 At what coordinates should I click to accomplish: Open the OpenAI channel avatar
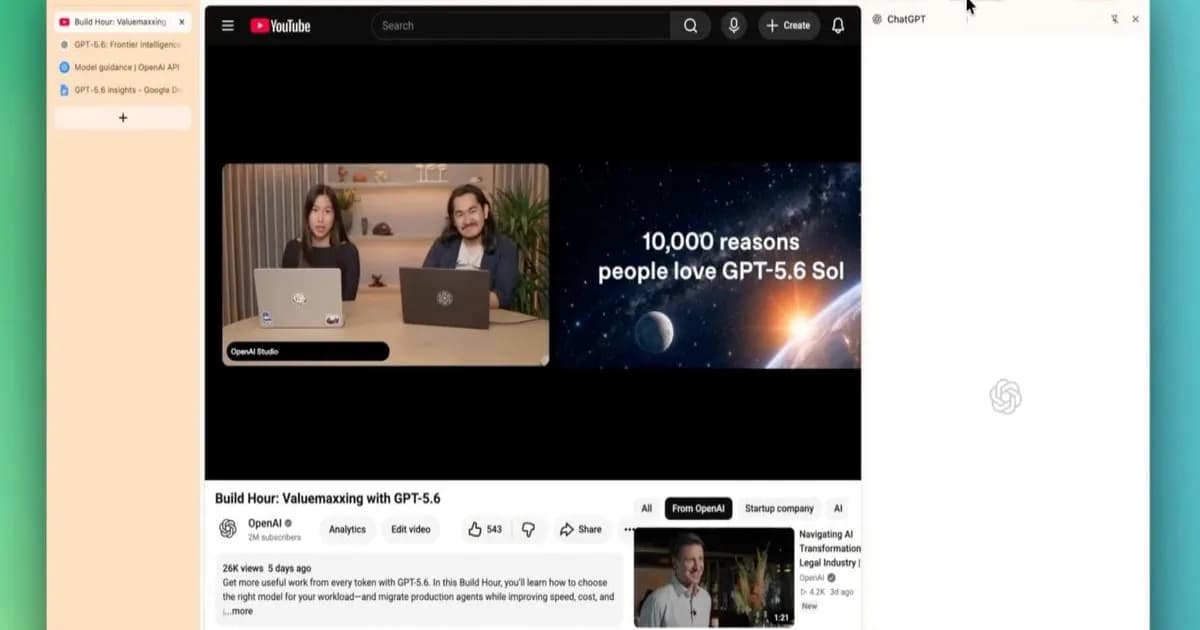228,528
